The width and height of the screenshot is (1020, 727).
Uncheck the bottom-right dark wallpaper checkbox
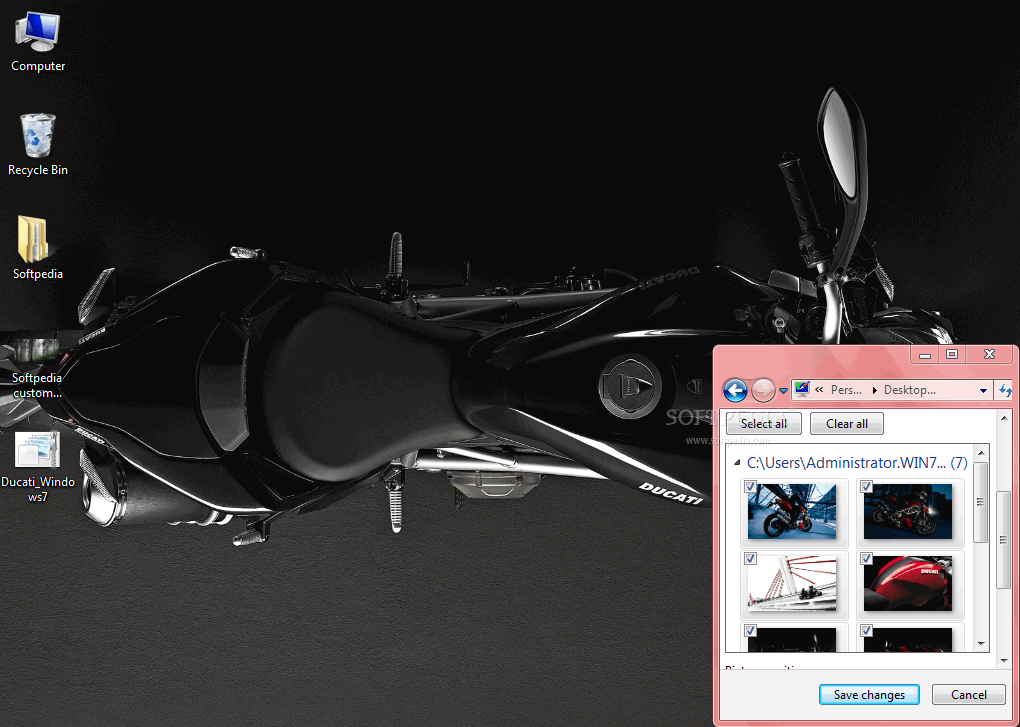[866, 630]
